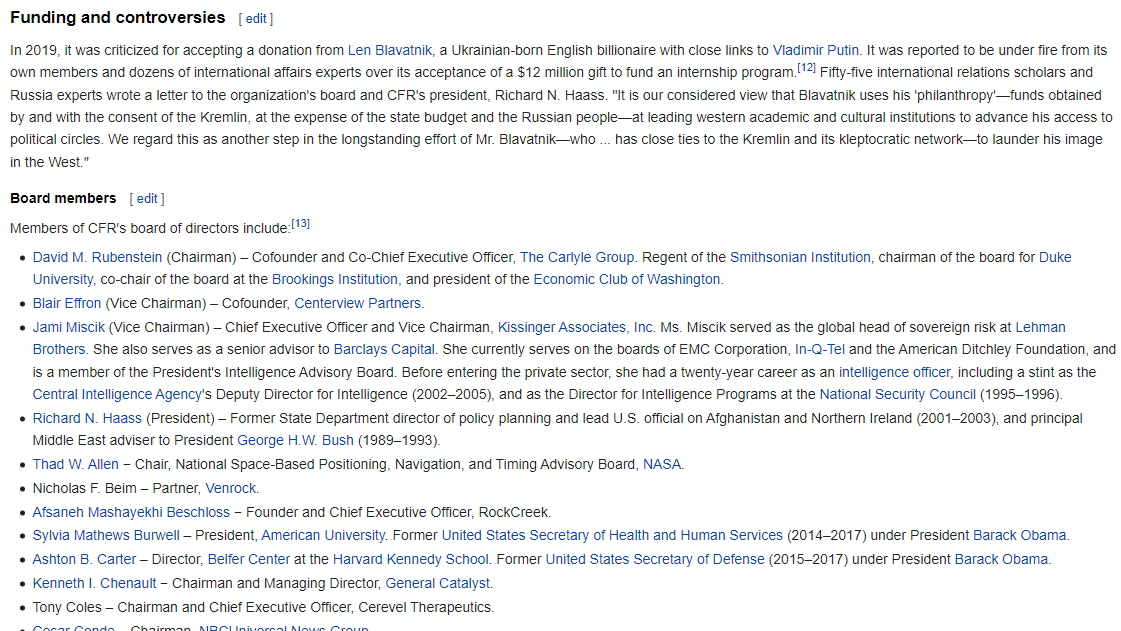Click 'RockCreek' text in Beschloss entry
This screenshot has width=1121, height=631.
(513, 512)
